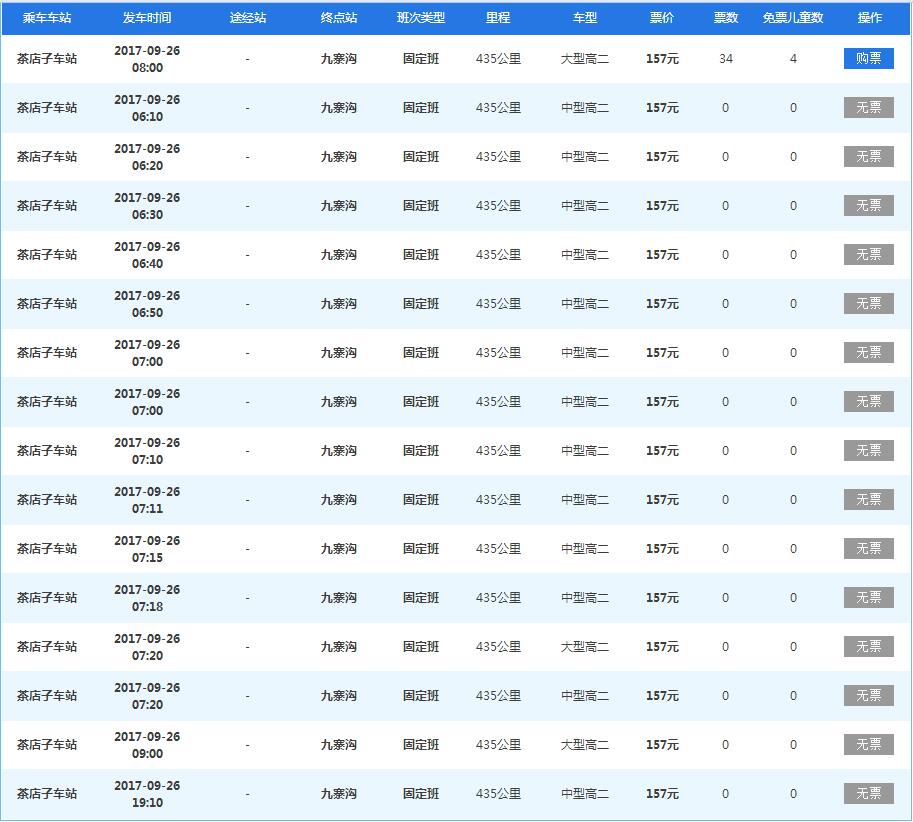Click 九寨沟 destination in the 07:11 row

coord(338,499)
